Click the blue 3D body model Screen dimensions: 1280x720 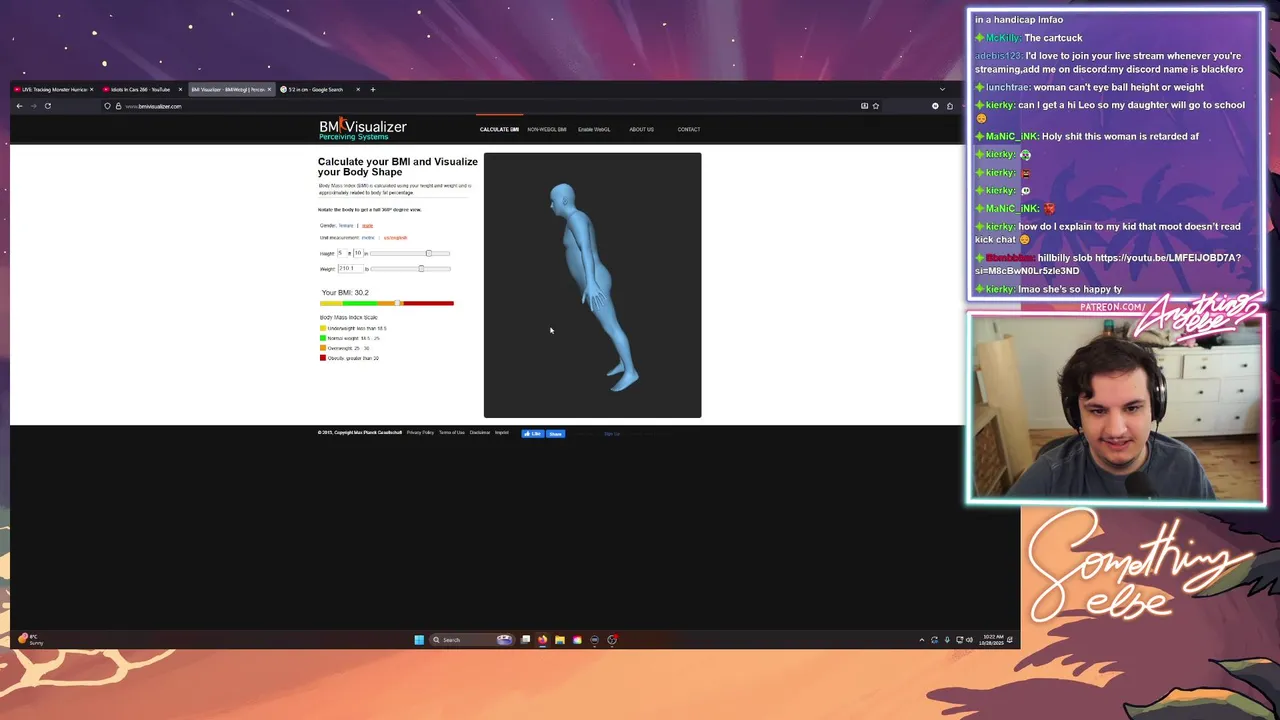pyautogui.click(x=589, y=285)
